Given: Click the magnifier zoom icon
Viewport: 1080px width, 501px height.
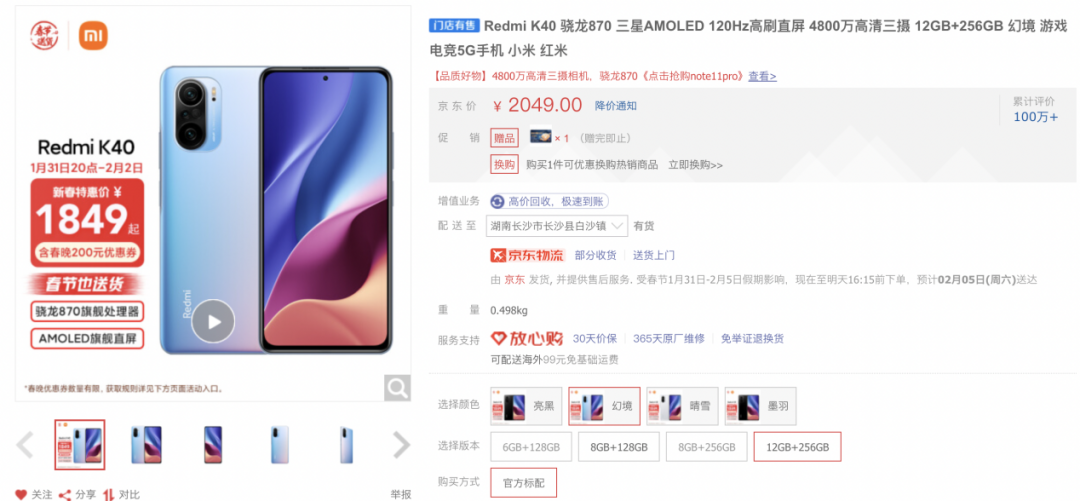Looking at the screenshot, I should pyautogui.click(x=397, y=388).
